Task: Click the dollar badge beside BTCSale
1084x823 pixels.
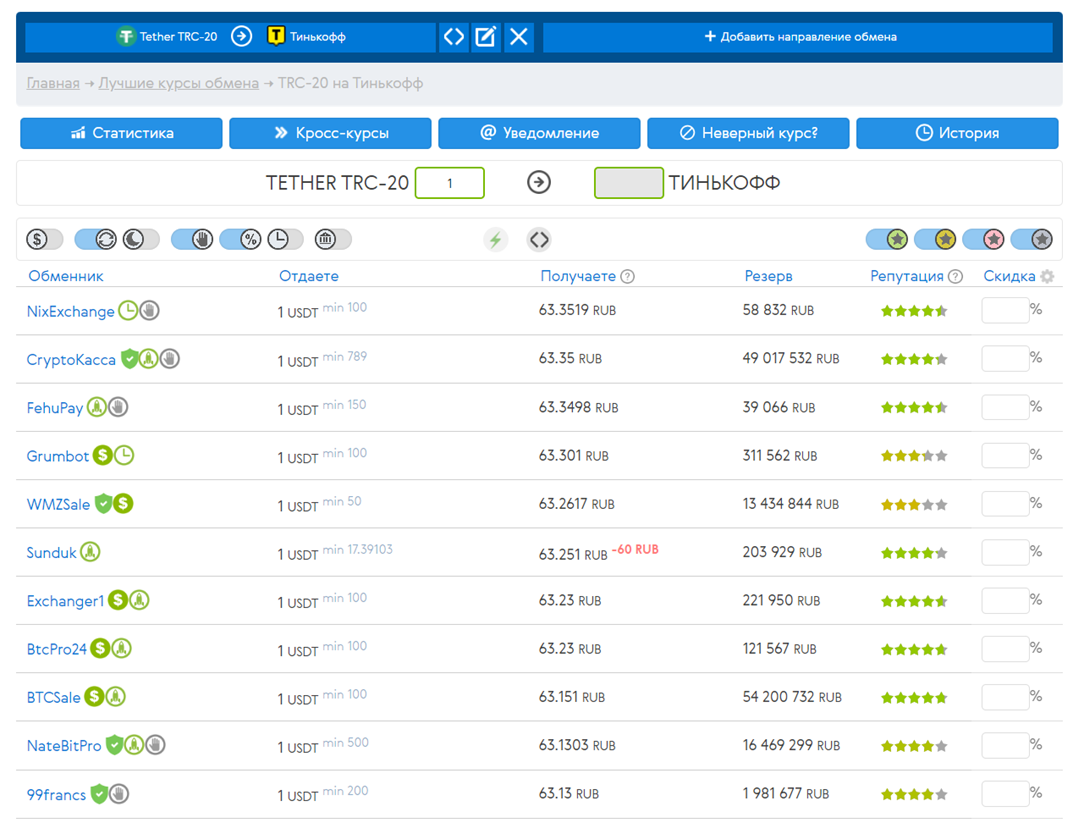Action: point(94,697)
